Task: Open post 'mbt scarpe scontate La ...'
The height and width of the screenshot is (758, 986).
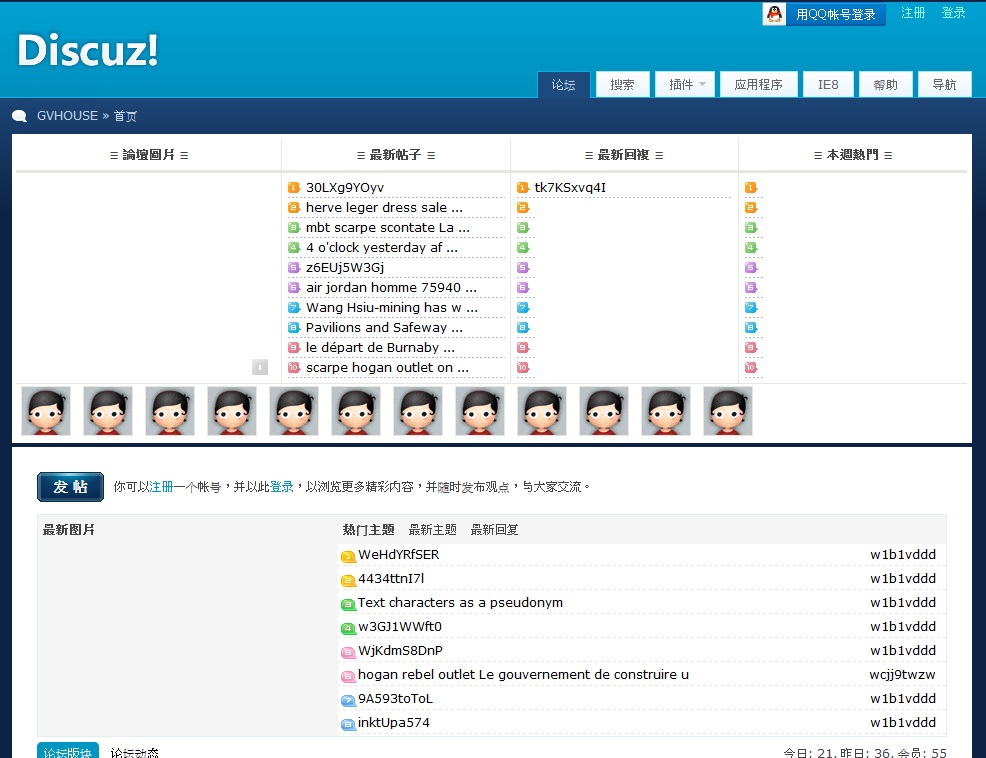Action: pos(388,228)
